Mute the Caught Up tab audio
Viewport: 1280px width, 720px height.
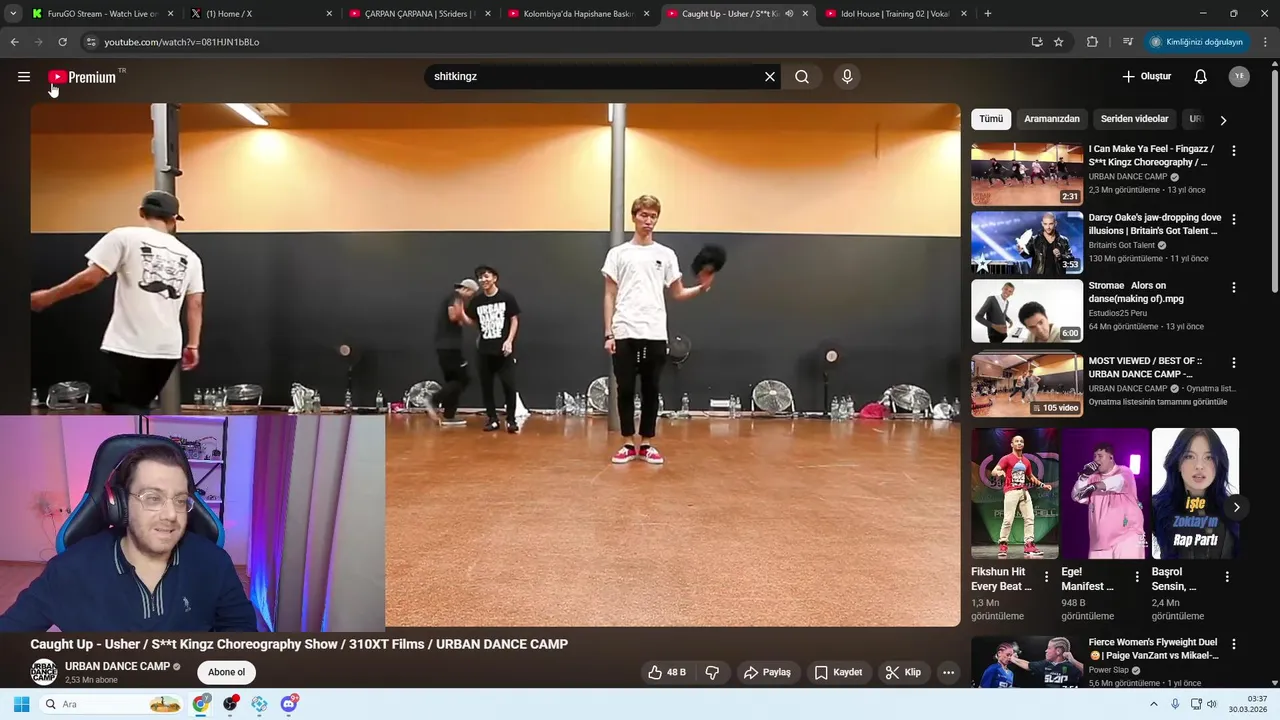click(789, 14)
